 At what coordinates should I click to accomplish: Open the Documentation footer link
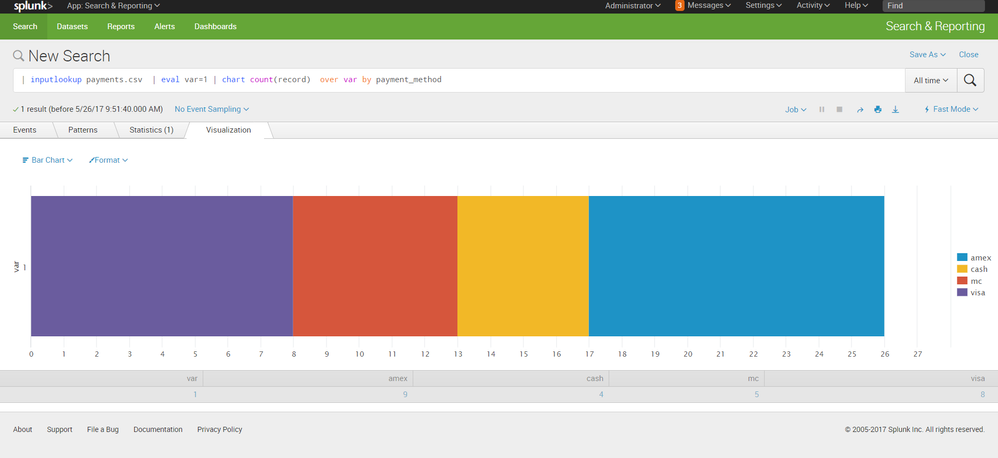click(x=158, y=429)
